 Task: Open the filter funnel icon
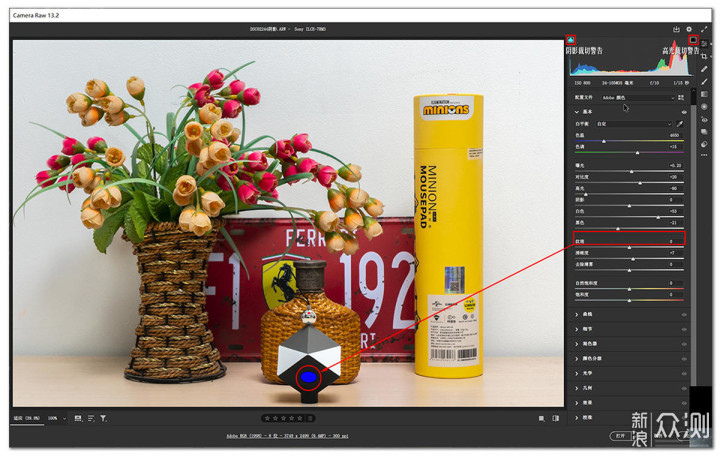pos(103,418)
